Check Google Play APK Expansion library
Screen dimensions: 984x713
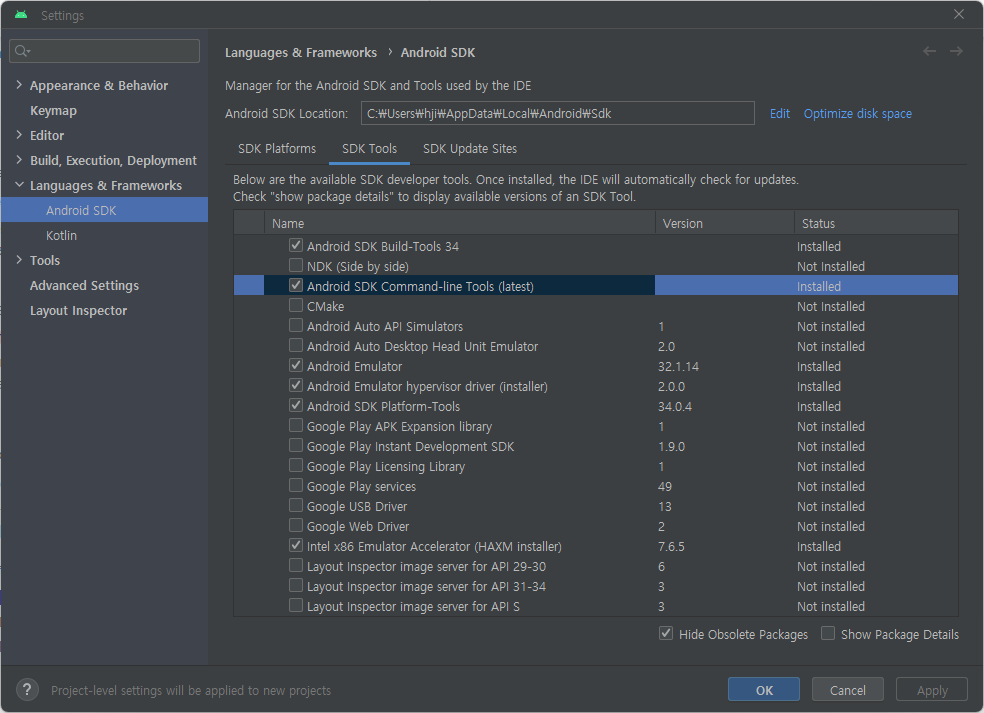[x=296, y=426]
